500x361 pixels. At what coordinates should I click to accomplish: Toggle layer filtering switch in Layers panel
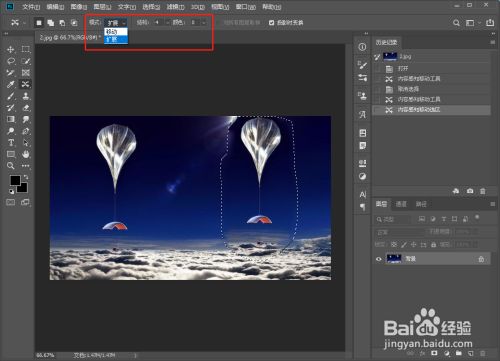pyautogui.click(x=477, y=217)
